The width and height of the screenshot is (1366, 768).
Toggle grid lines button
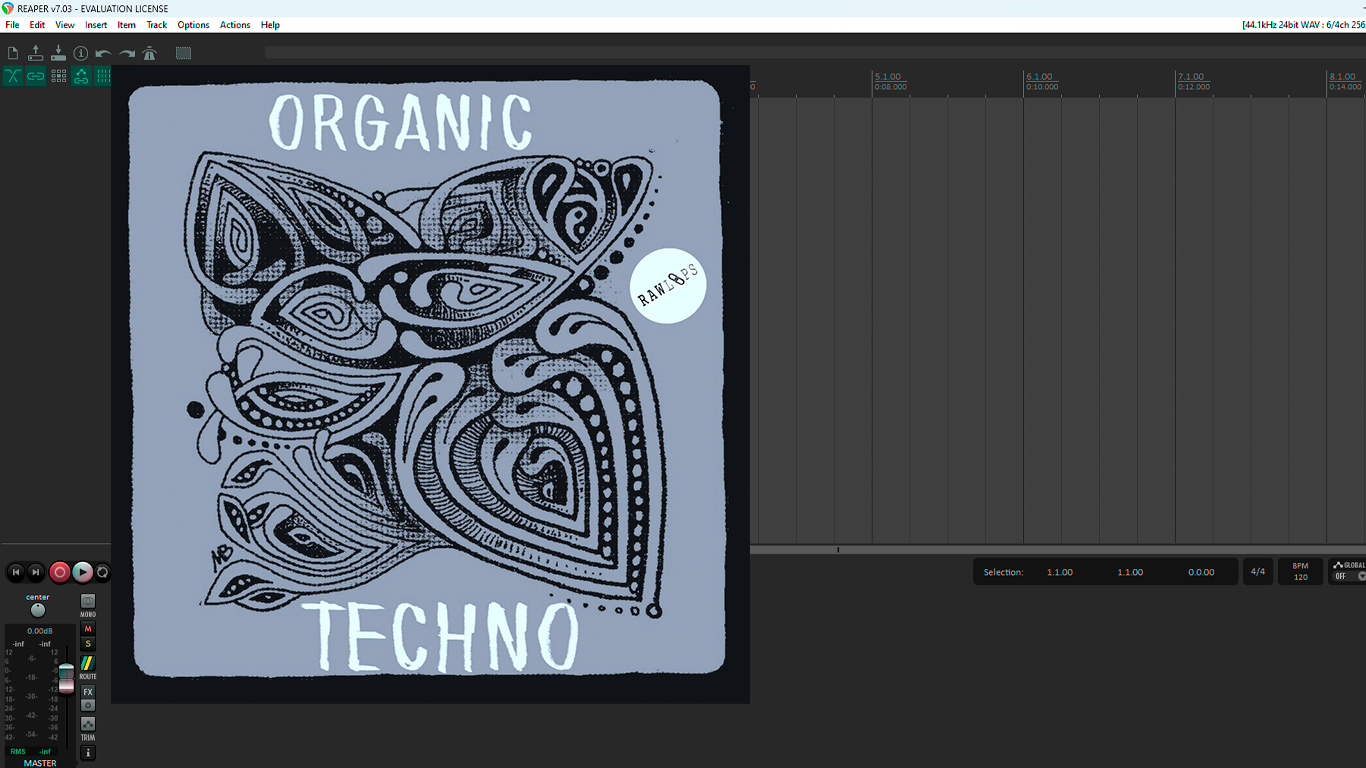(102, 76)
